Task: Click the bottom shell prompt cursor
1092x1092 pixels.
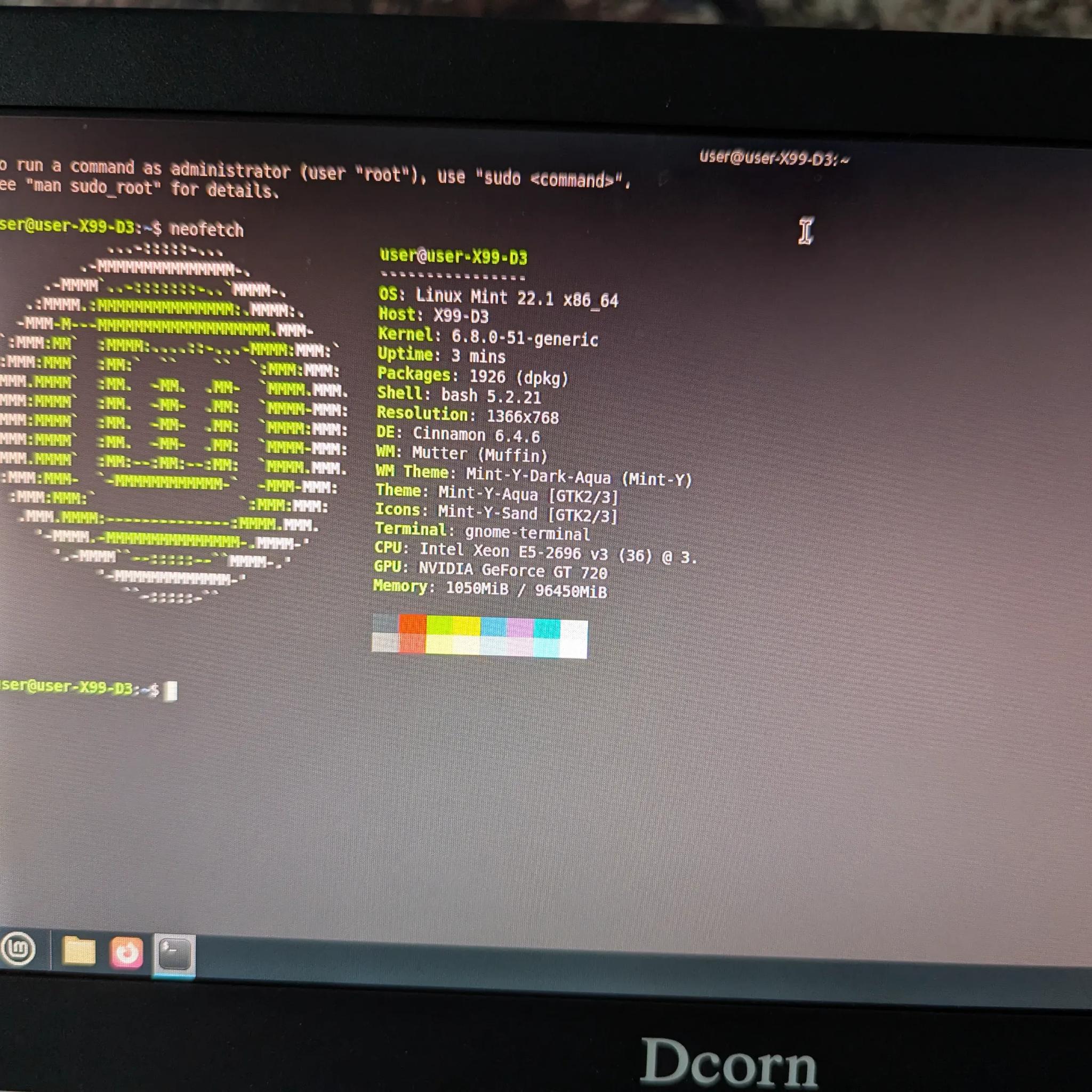Action: (x=170, y=690)
